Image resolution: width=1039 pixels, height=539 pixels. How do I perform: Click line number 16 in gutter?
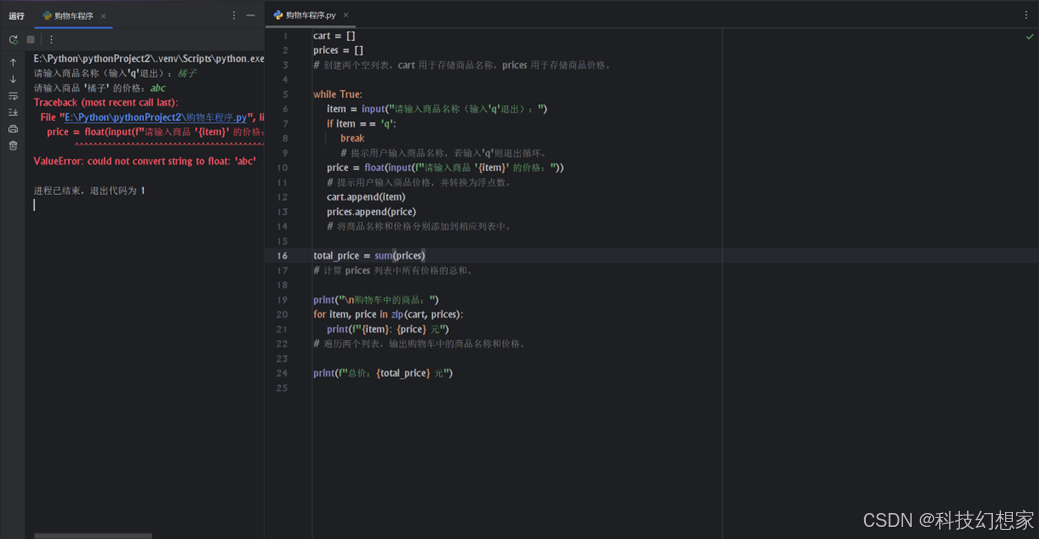[282, 256]
